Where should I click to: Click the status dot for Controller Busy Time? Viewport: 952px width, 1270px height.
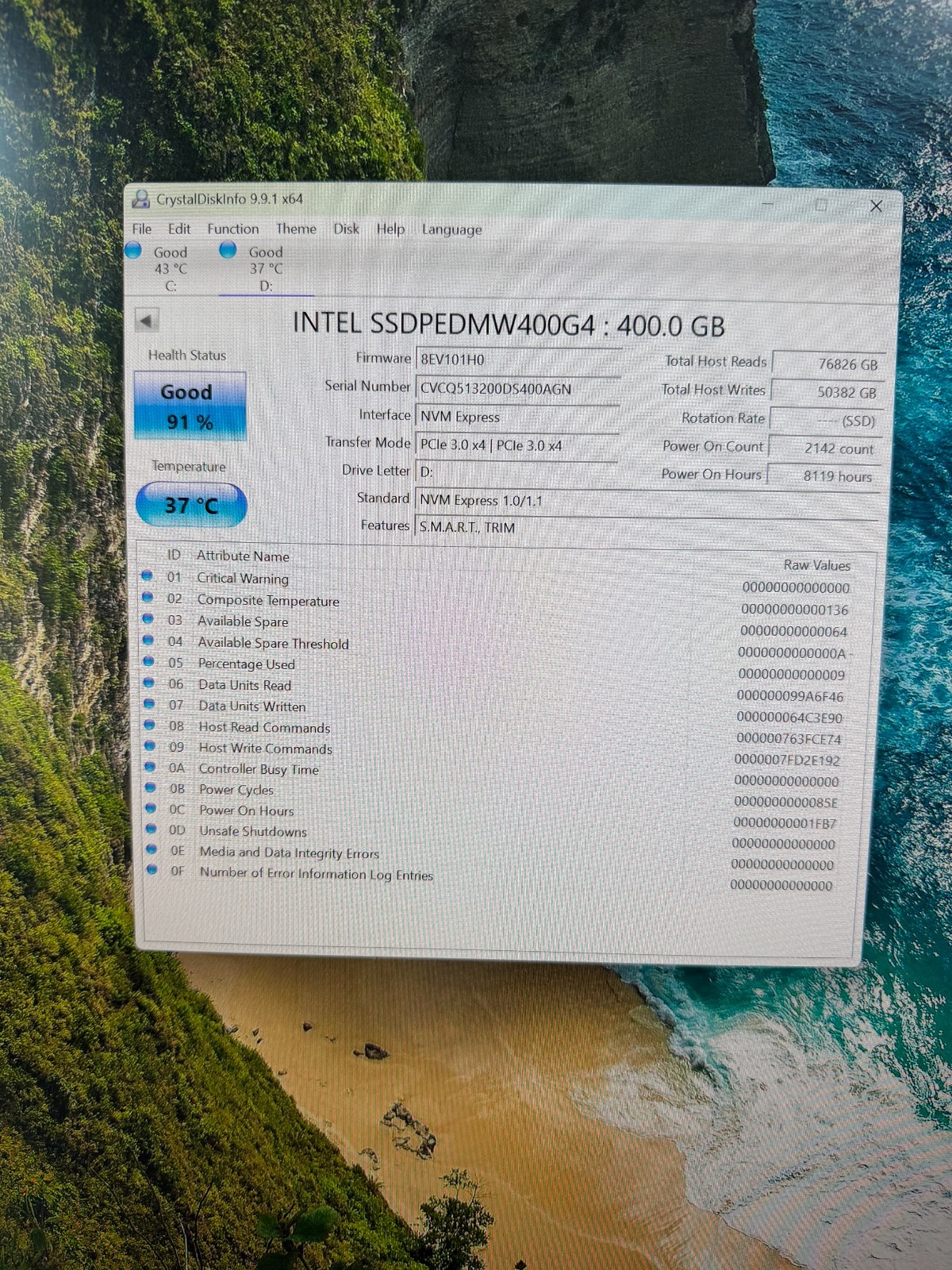pos(150,767)
